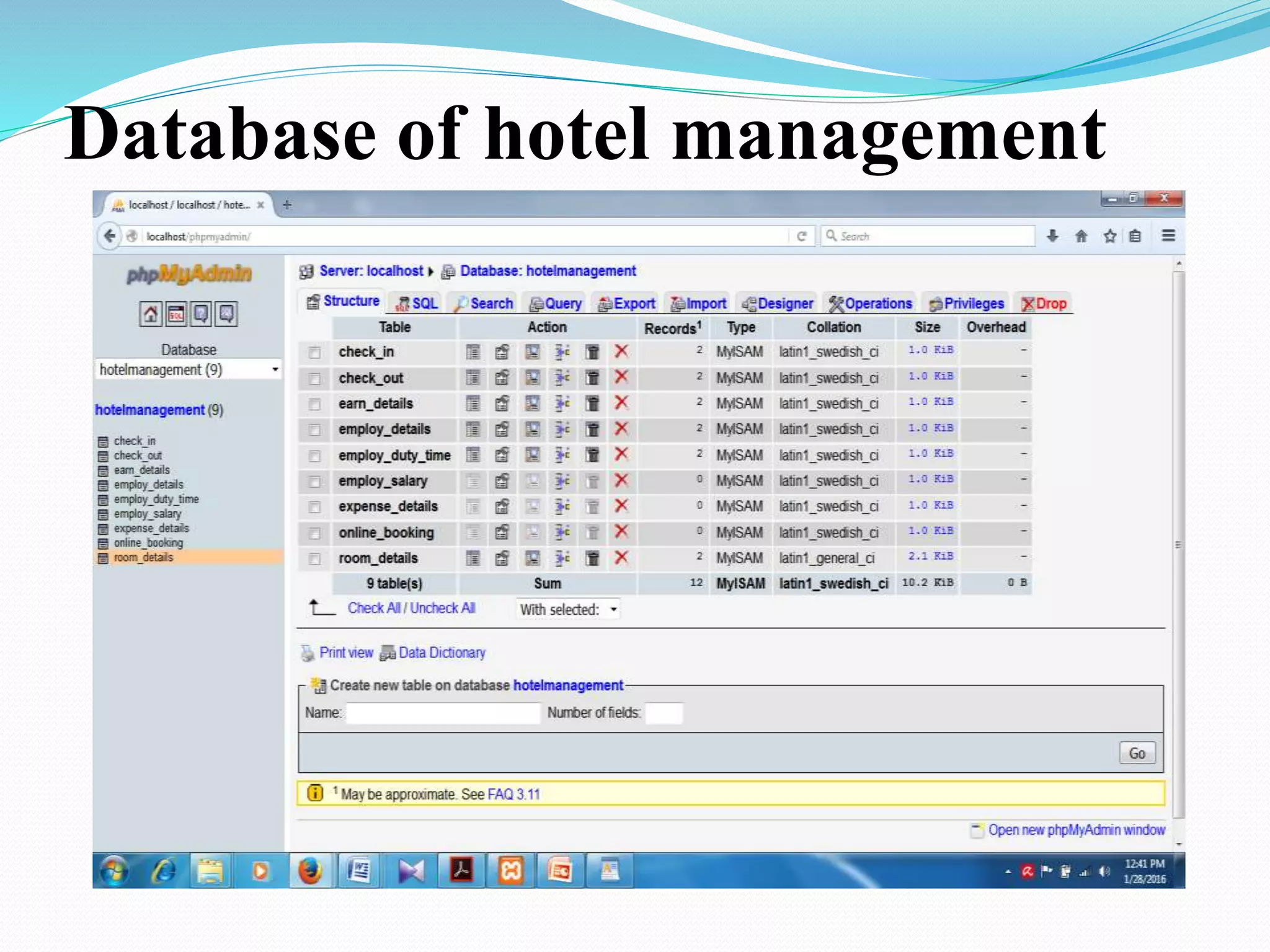The height and width of the screenshot is (952, 1270).
Task: Click the Drop database tab
Action: coord(1044,303)
